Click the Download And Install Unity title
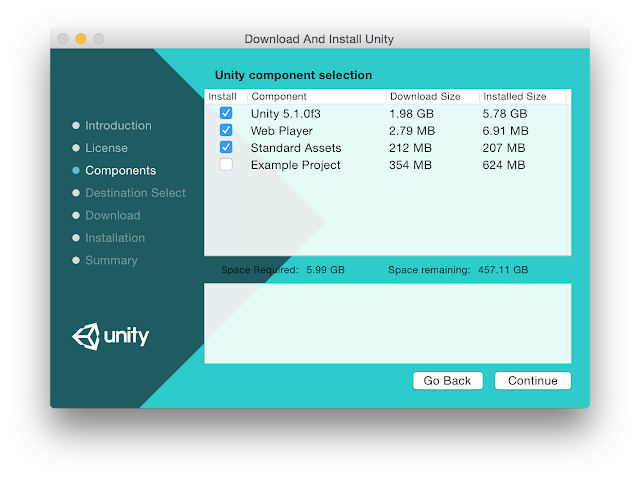The height and width of the screenshot is (480, 640). (x=319, y=39)
